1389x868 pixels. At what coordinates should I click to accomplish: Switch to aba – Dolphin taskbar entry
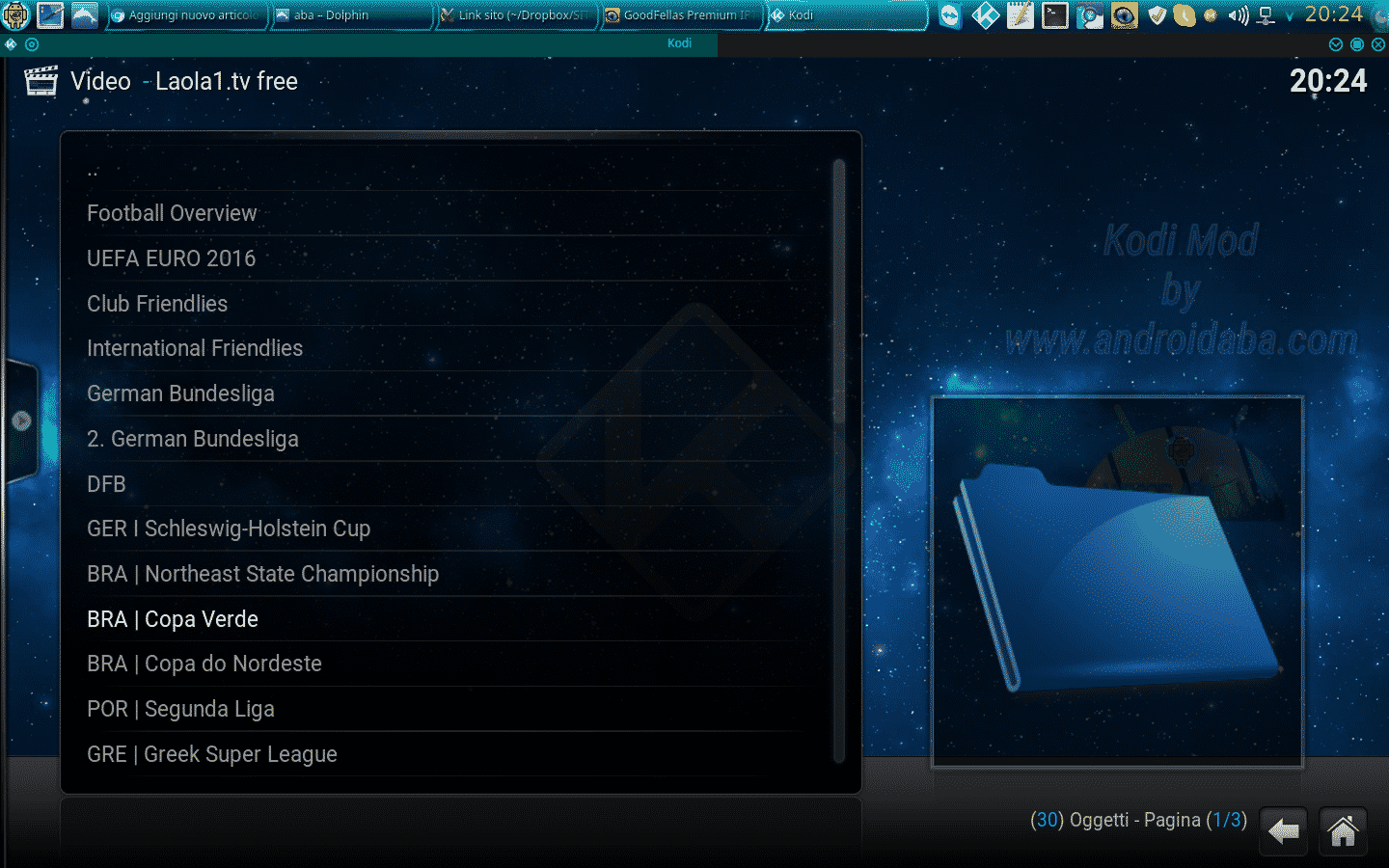click(350, 15)
